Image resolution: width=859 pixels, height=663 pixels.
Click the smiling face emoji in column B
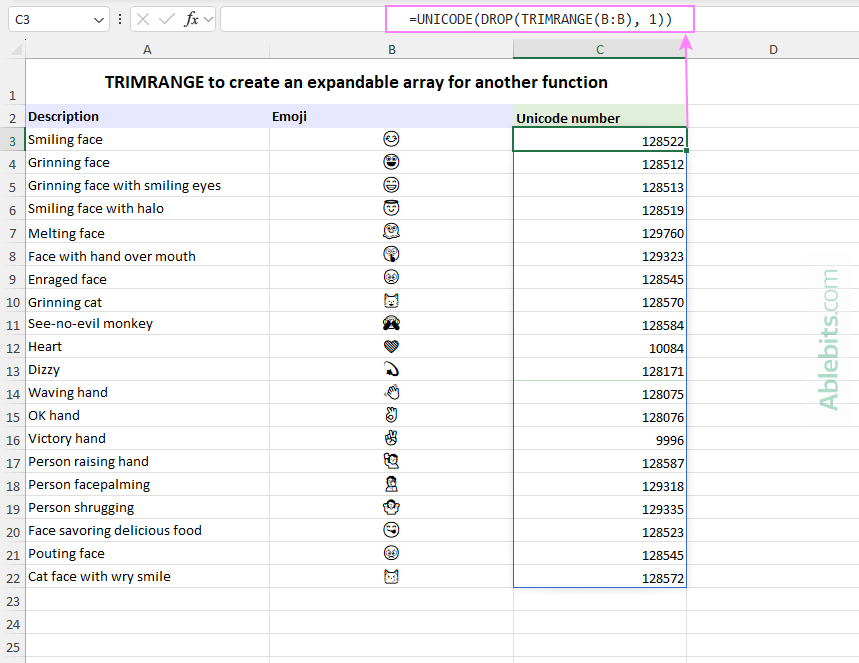(391, 139)
